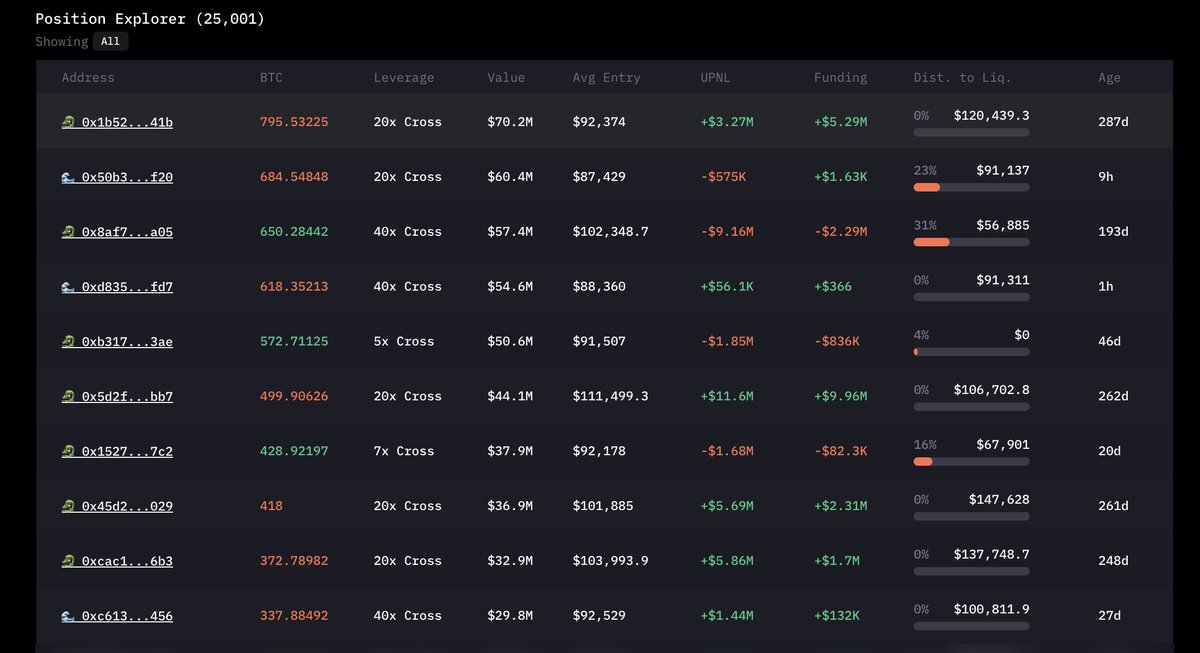Sort by the Leverage column header
The height and width of the screenshot is (653, 1200).
pos(403,78)
